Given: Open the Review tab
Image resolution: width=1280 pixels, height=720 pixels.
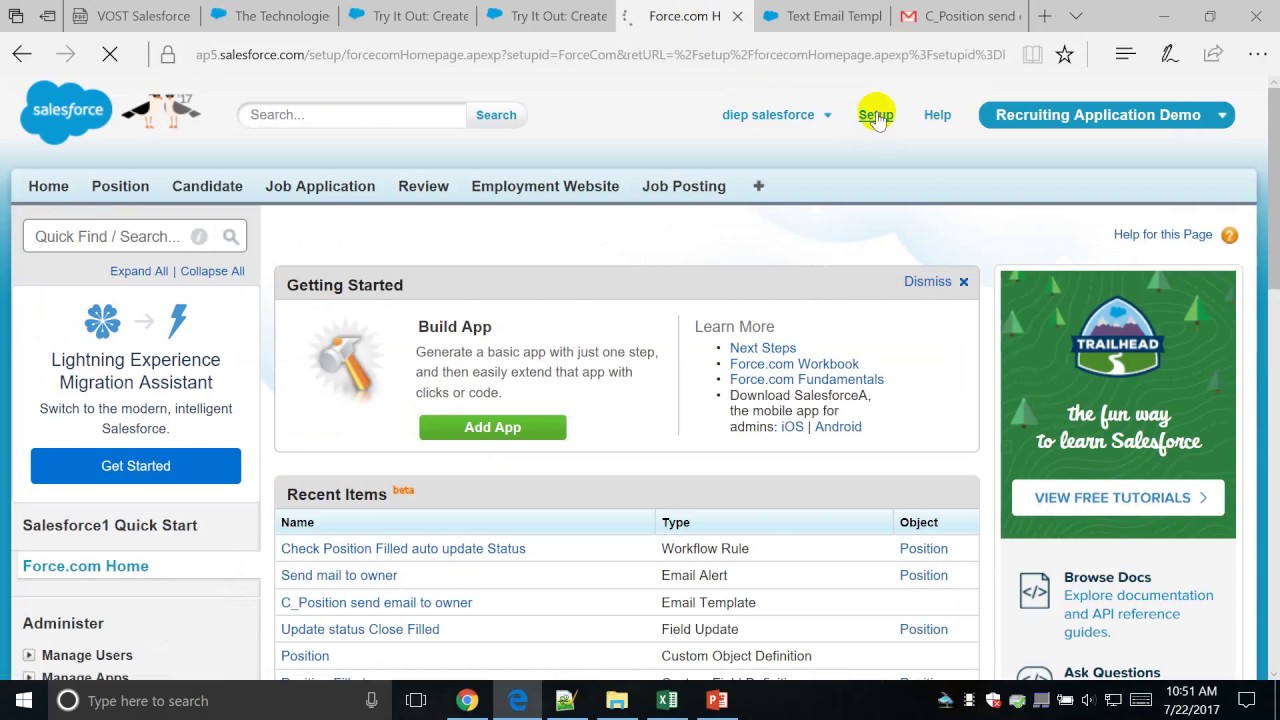Looking at the screenshot, I should (x=423, y=186).
